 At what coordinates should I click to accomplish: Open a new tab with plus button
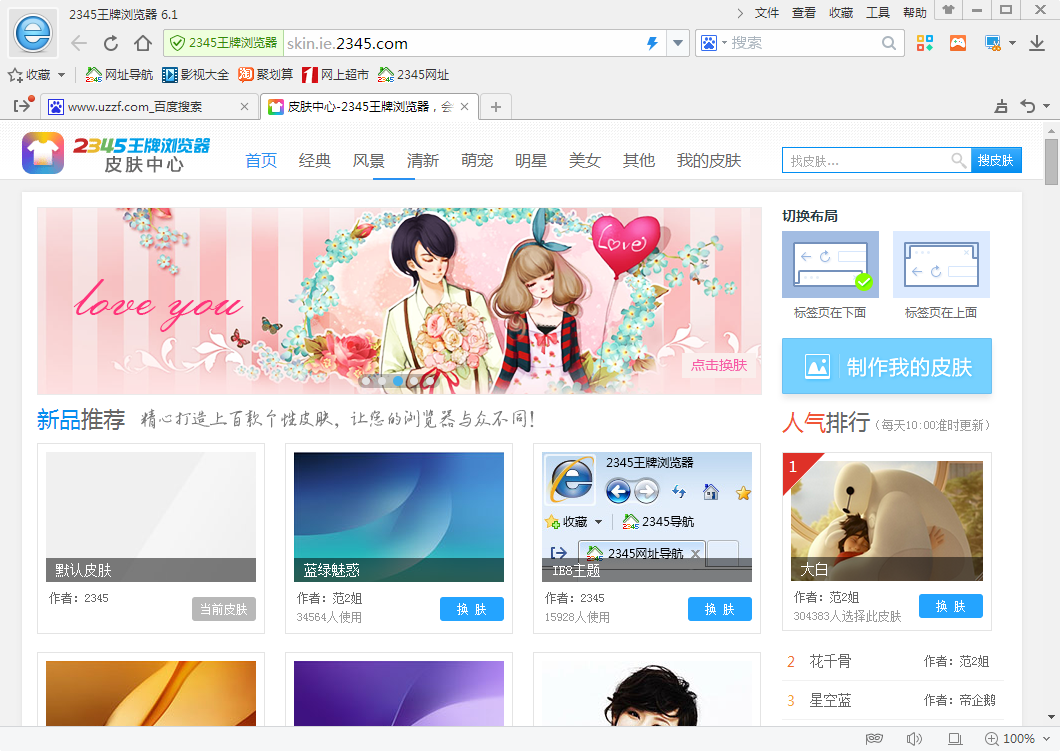496,107
